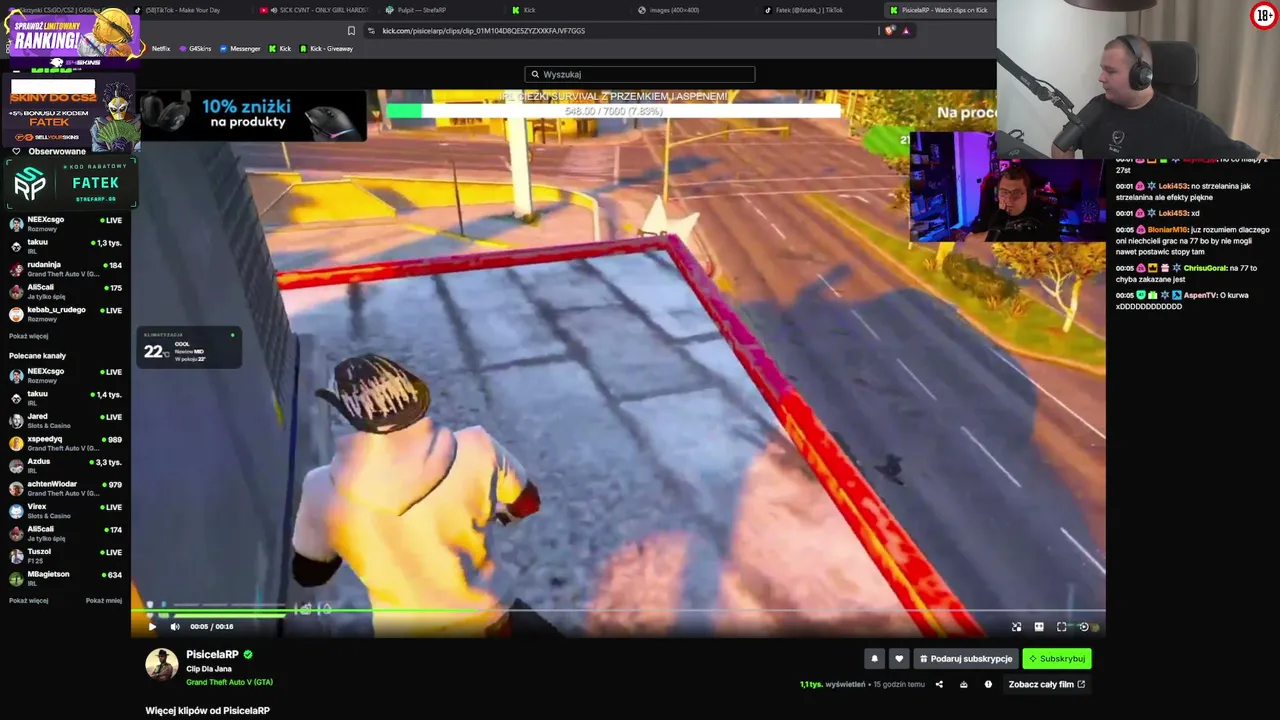Click ChrisuGoral username in chat
The height and width of the screenshot is (720, 1280).
tap(1204, 268)
